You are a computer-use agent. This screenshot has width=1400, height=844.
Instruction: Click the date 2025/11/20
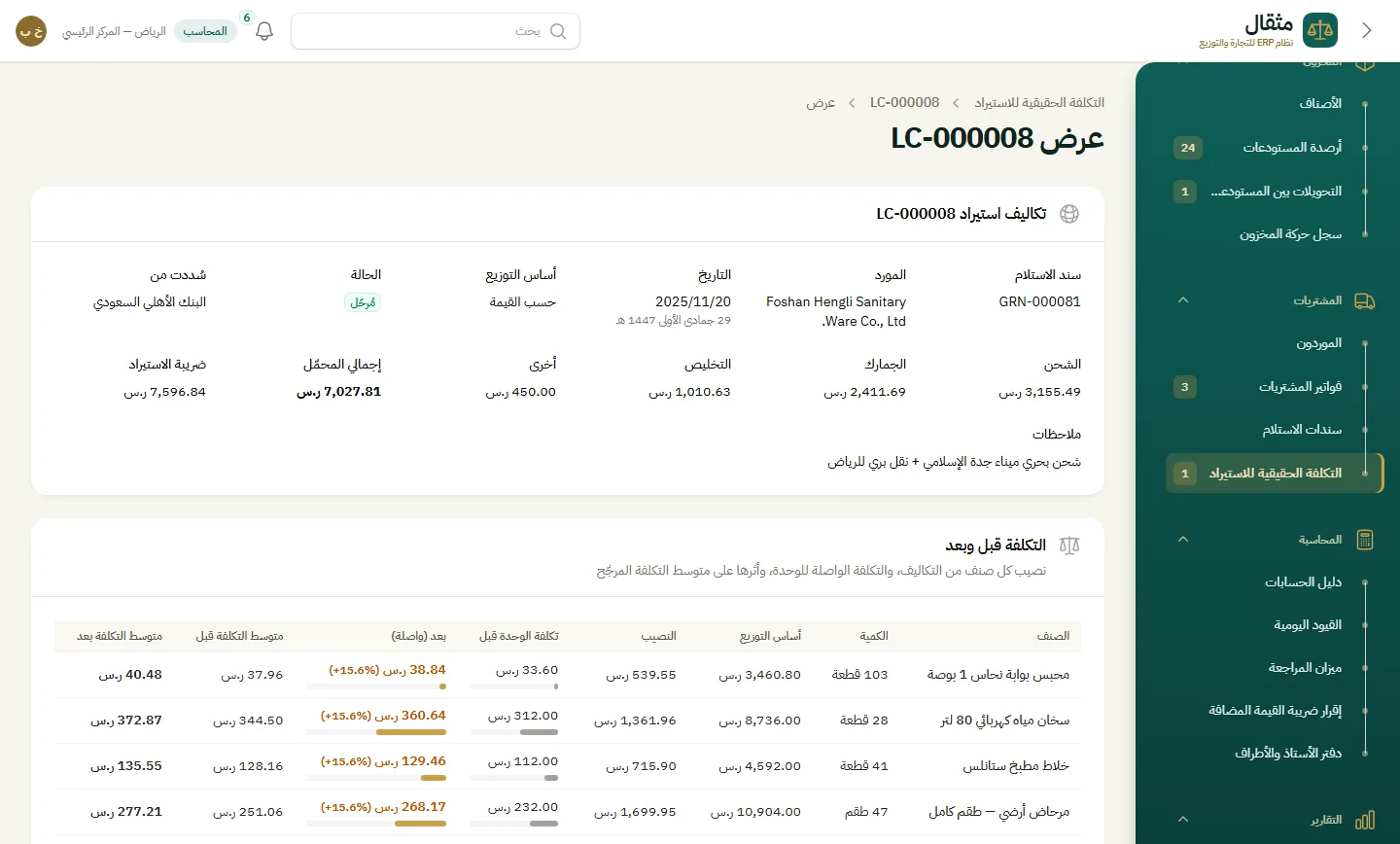click(x=693, y=302)
